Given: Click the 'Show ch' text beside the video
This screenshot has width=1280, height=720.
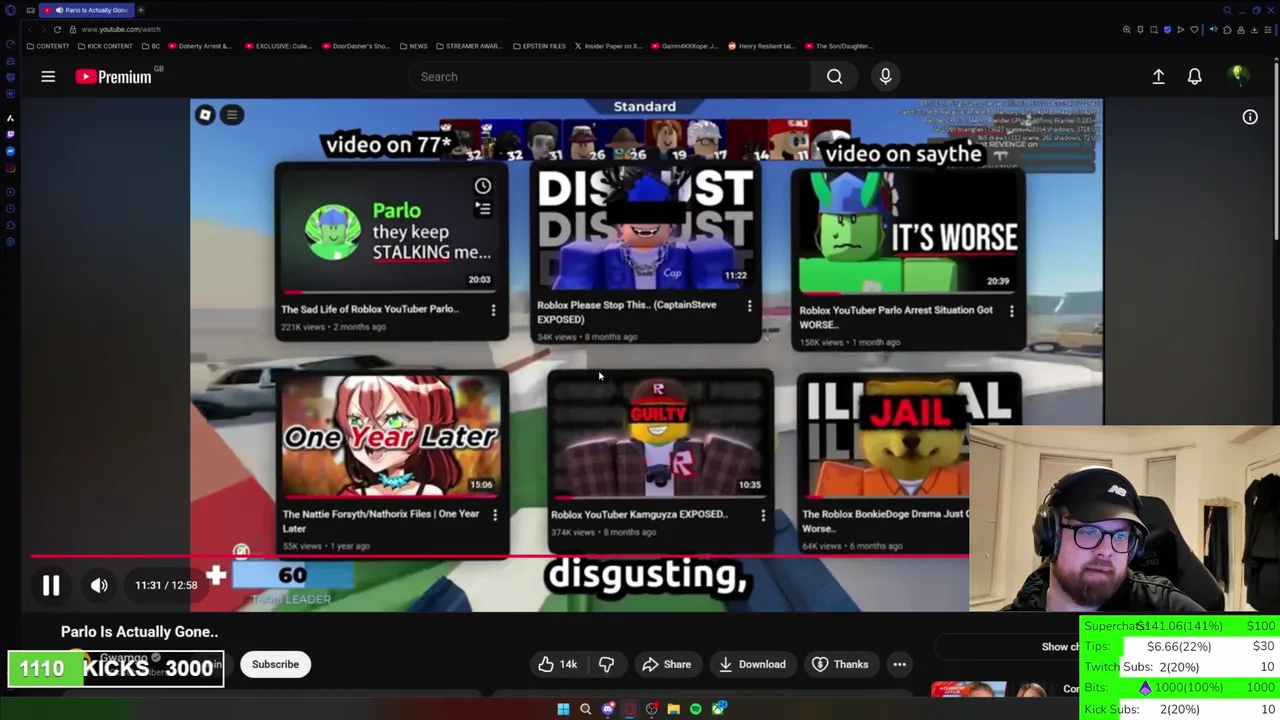Looking at the screenshot, I should pyautogui.click(x=1060, y=647).
